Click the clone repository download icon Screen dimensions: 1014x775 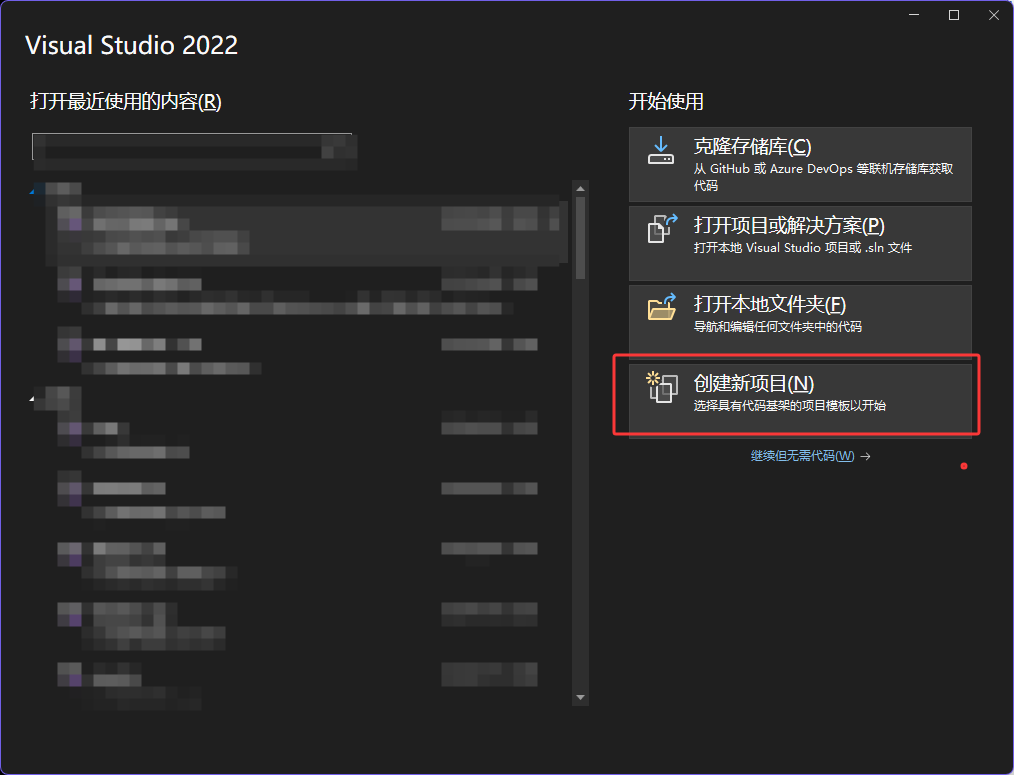click(661, 150)
